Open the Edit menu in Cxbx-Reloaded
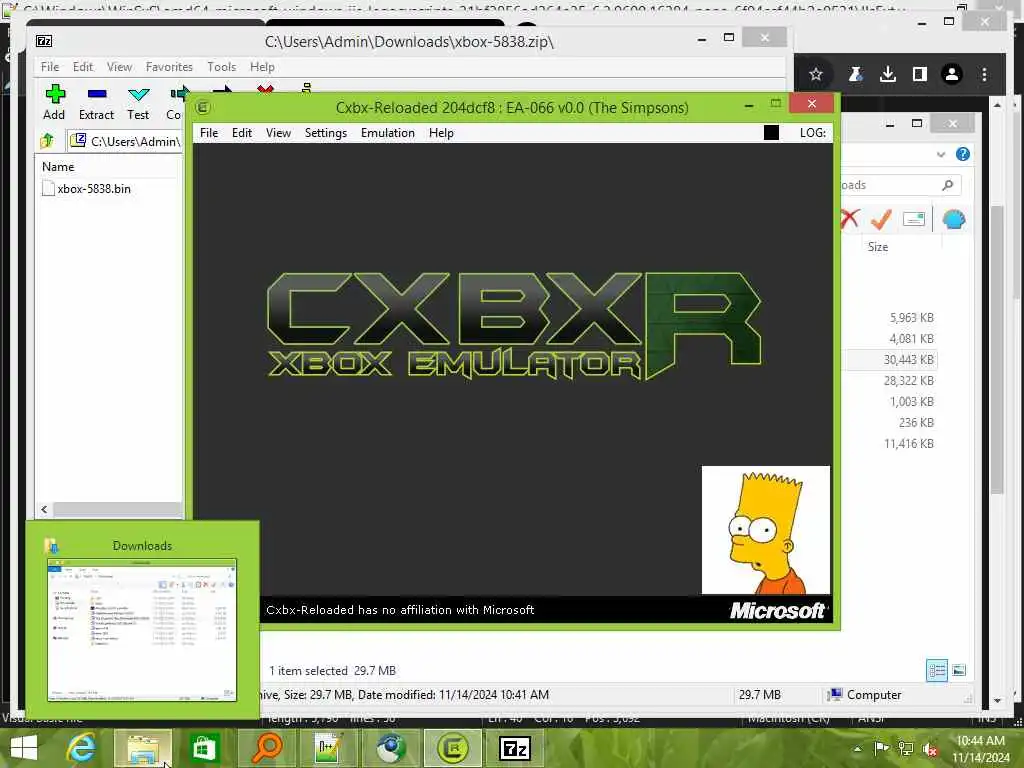This screenshot has width=1024, height=768. tap(242, 133)
